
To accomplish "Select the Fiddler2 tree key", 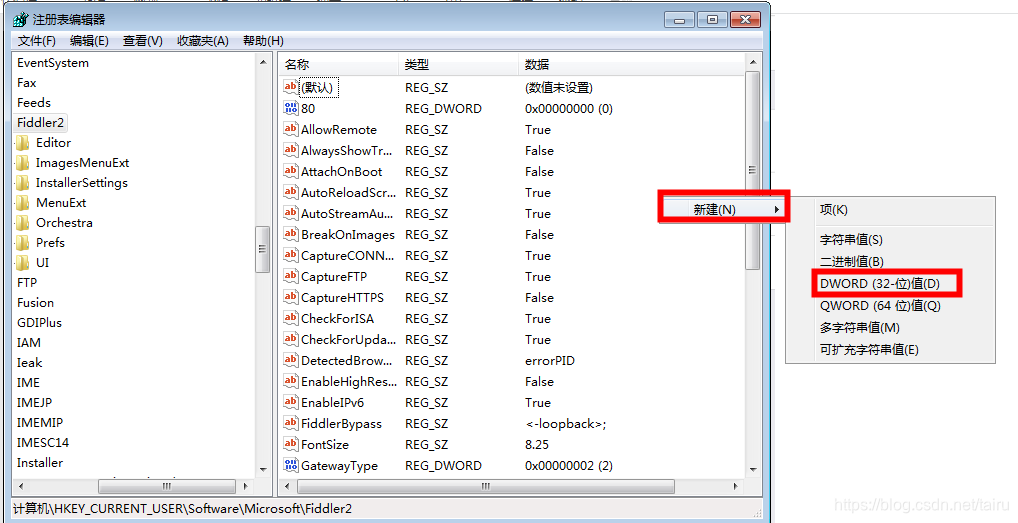I will pyautogui.click(x=40, y=123).
